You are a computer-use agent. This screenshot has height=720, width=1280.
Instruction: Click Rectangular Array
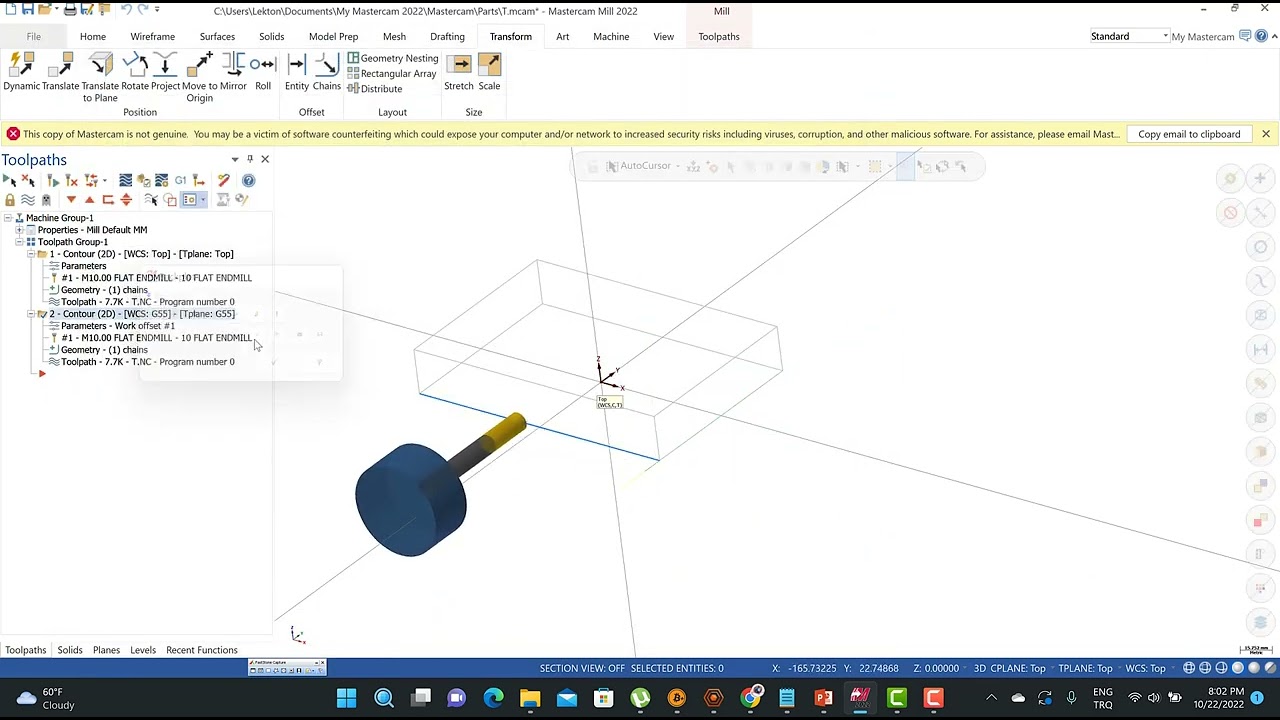(392, 73)
